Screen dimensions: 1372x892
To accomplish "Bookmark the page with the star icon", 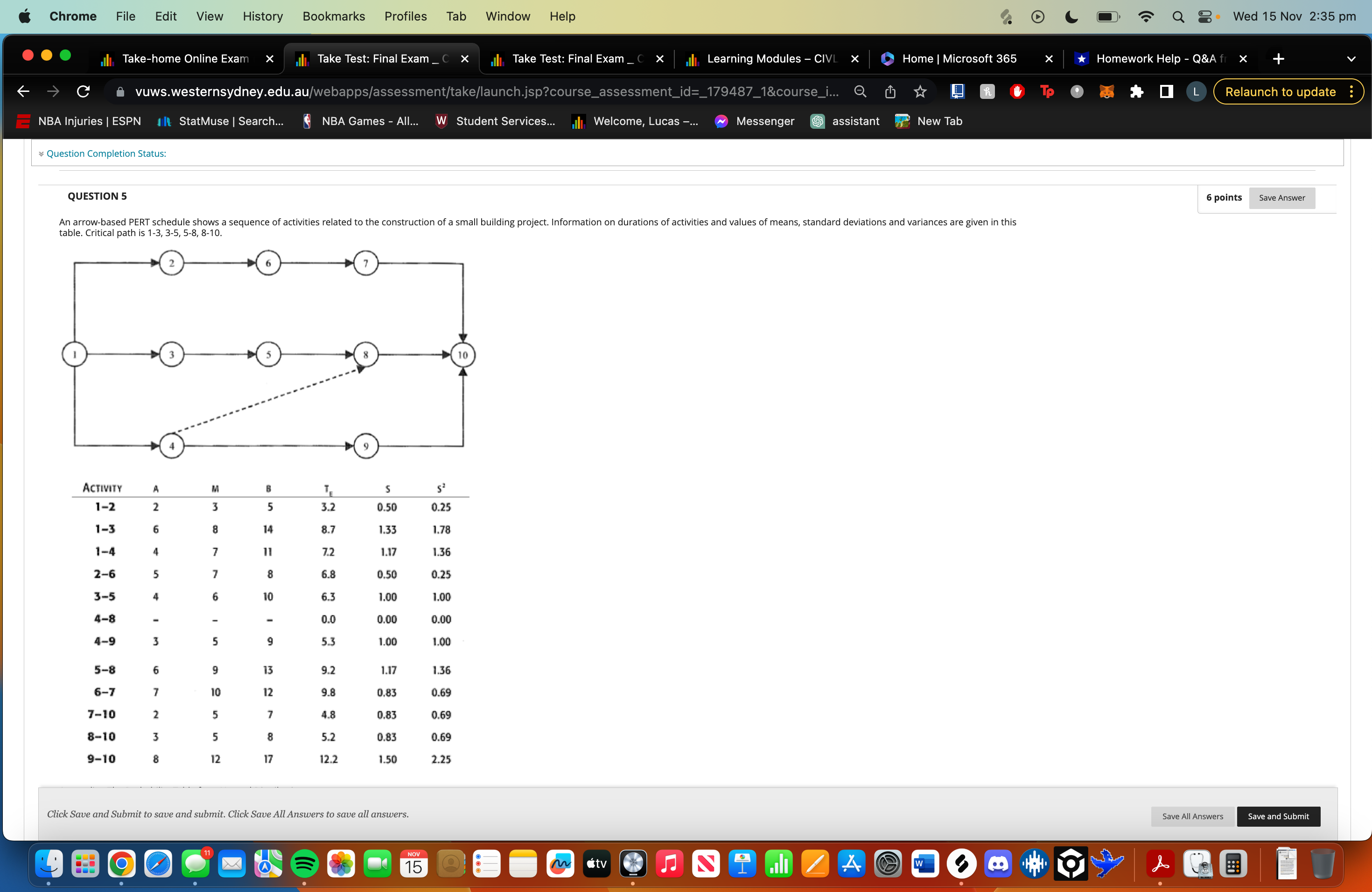I will click(919, 91).
